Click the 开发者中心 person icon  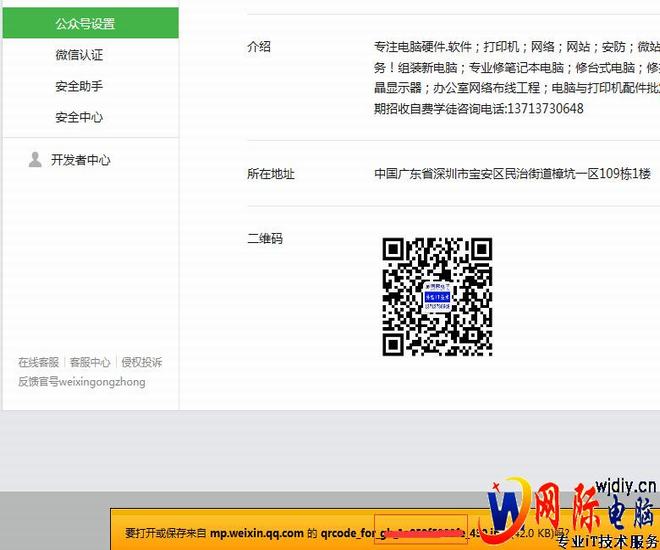click(x=35, y=160)
